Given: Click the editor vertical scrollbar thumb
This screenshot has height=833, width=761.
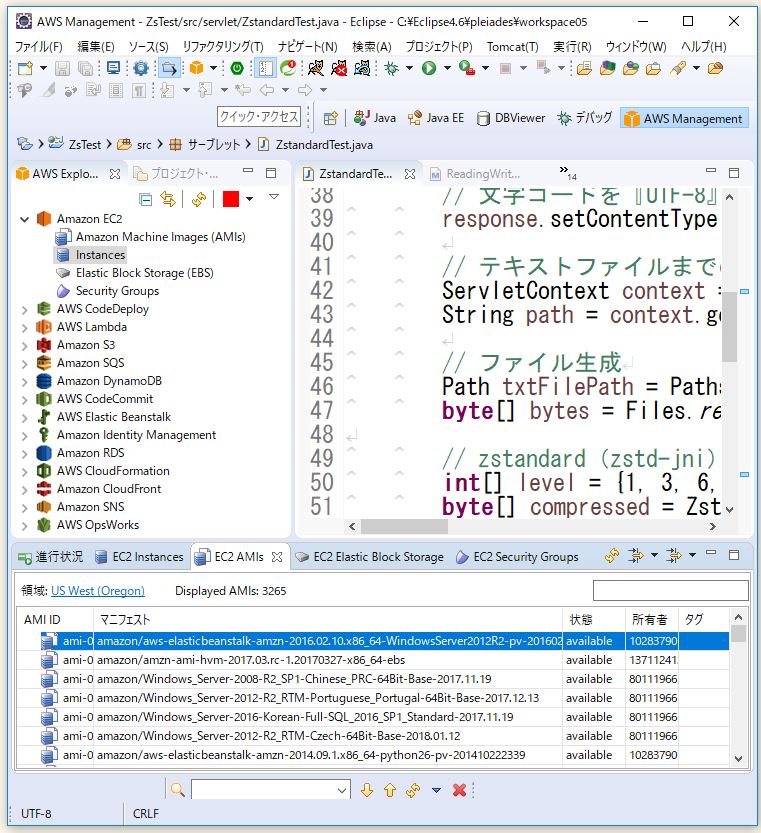Looking at the screenshot, I should click(x=730, y=326).
